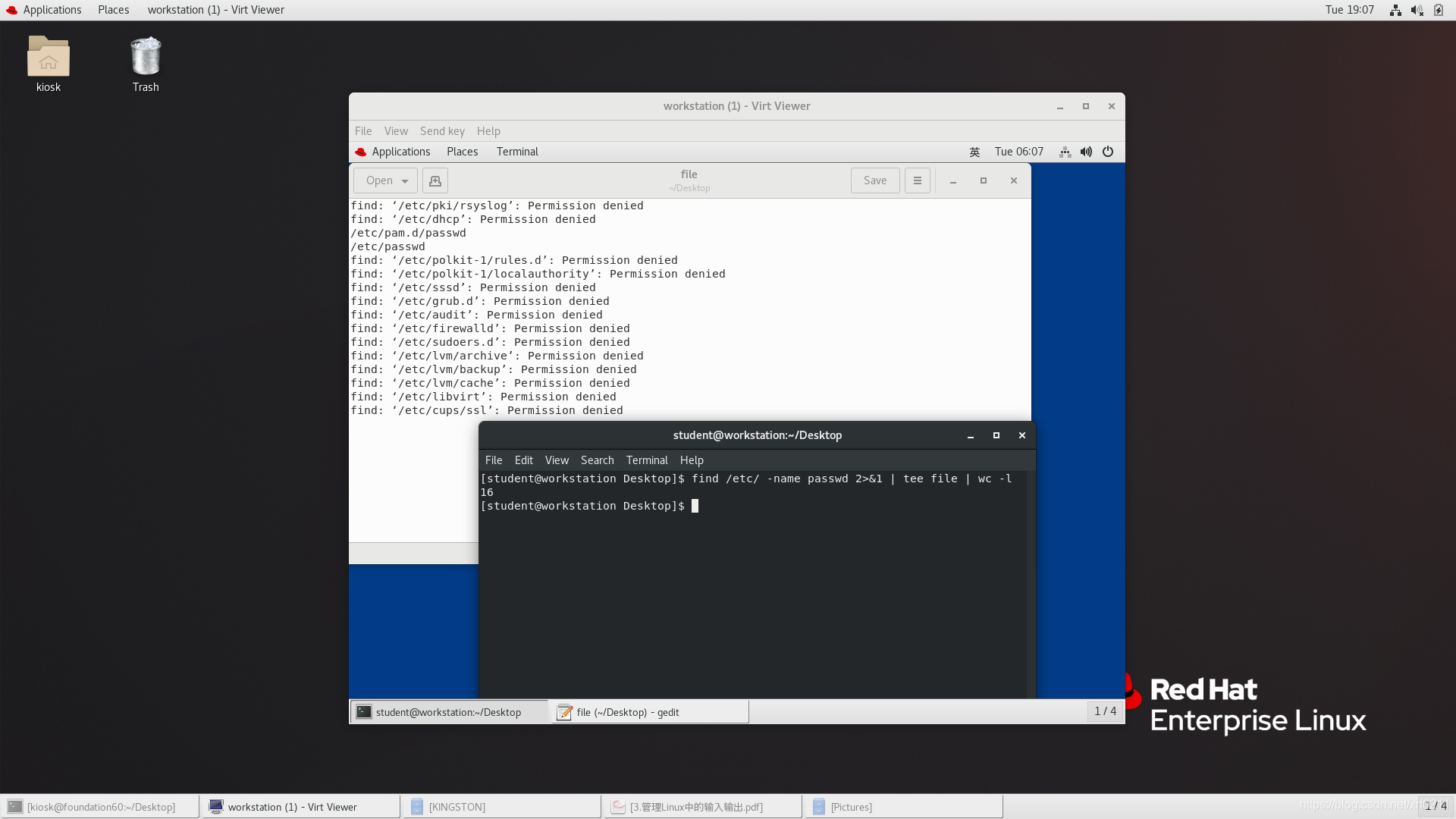Expand the gedit Open dropdown arrow
The width and height of the screenshot is (1456, 819).
coord(405,180)
